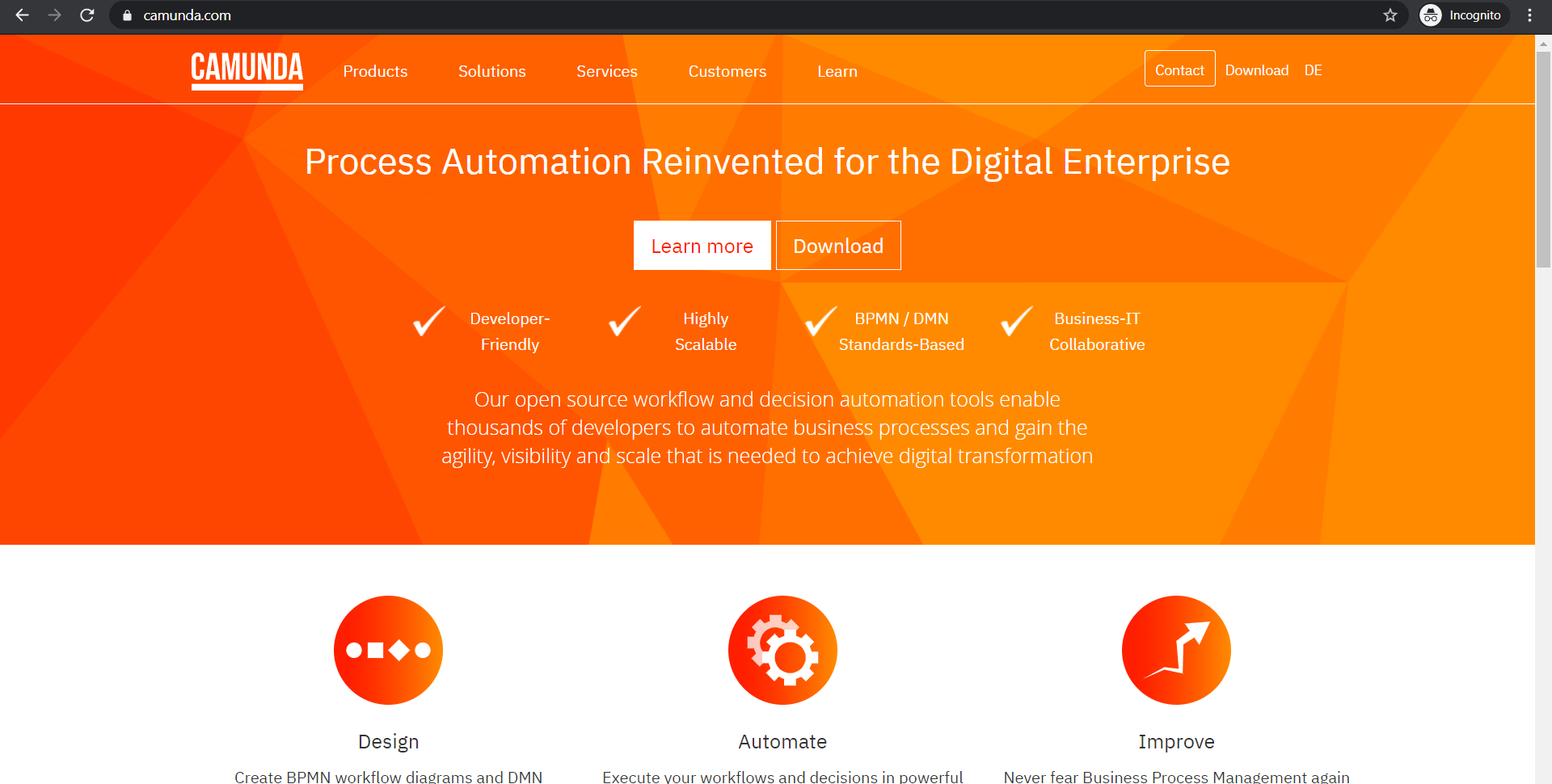Click the Developer-Friendly feature text

click(510, 331)
